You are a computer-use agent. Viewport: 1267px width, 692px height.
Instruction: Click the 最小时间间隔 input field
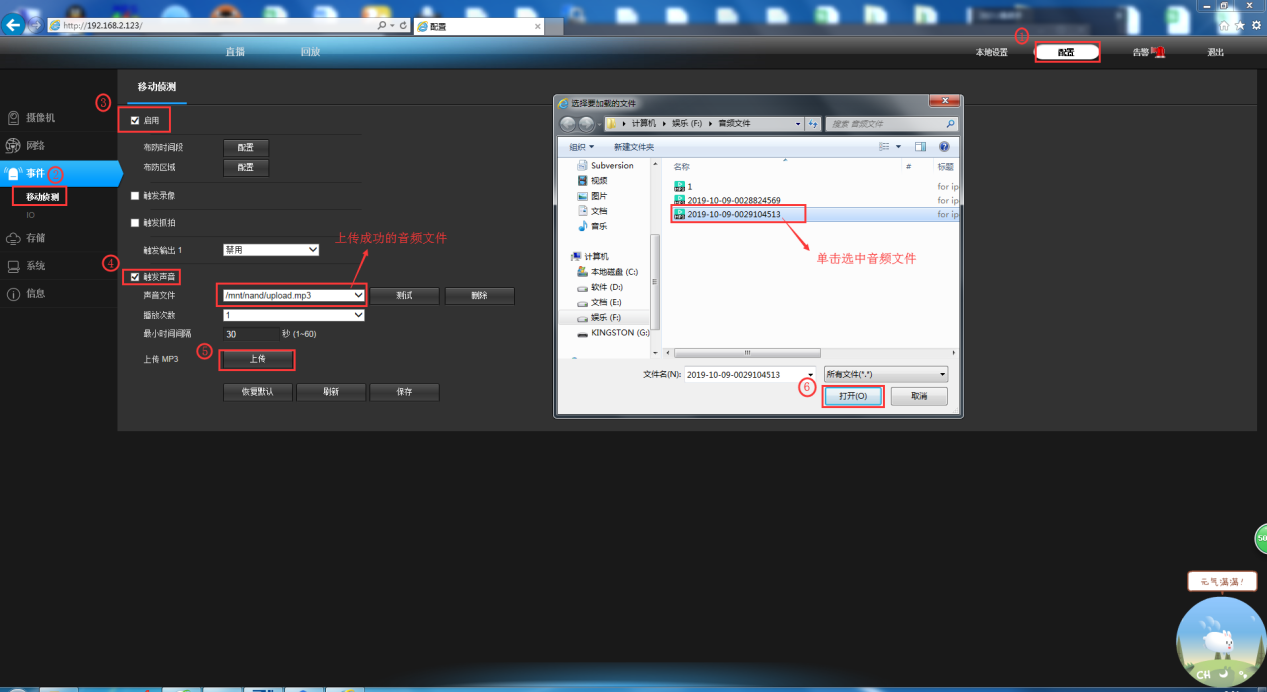coord(250,334)
